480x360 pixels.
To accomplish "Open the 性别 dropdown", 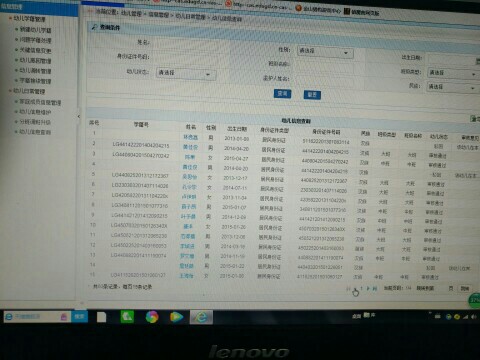I will (x=325, y=52).
